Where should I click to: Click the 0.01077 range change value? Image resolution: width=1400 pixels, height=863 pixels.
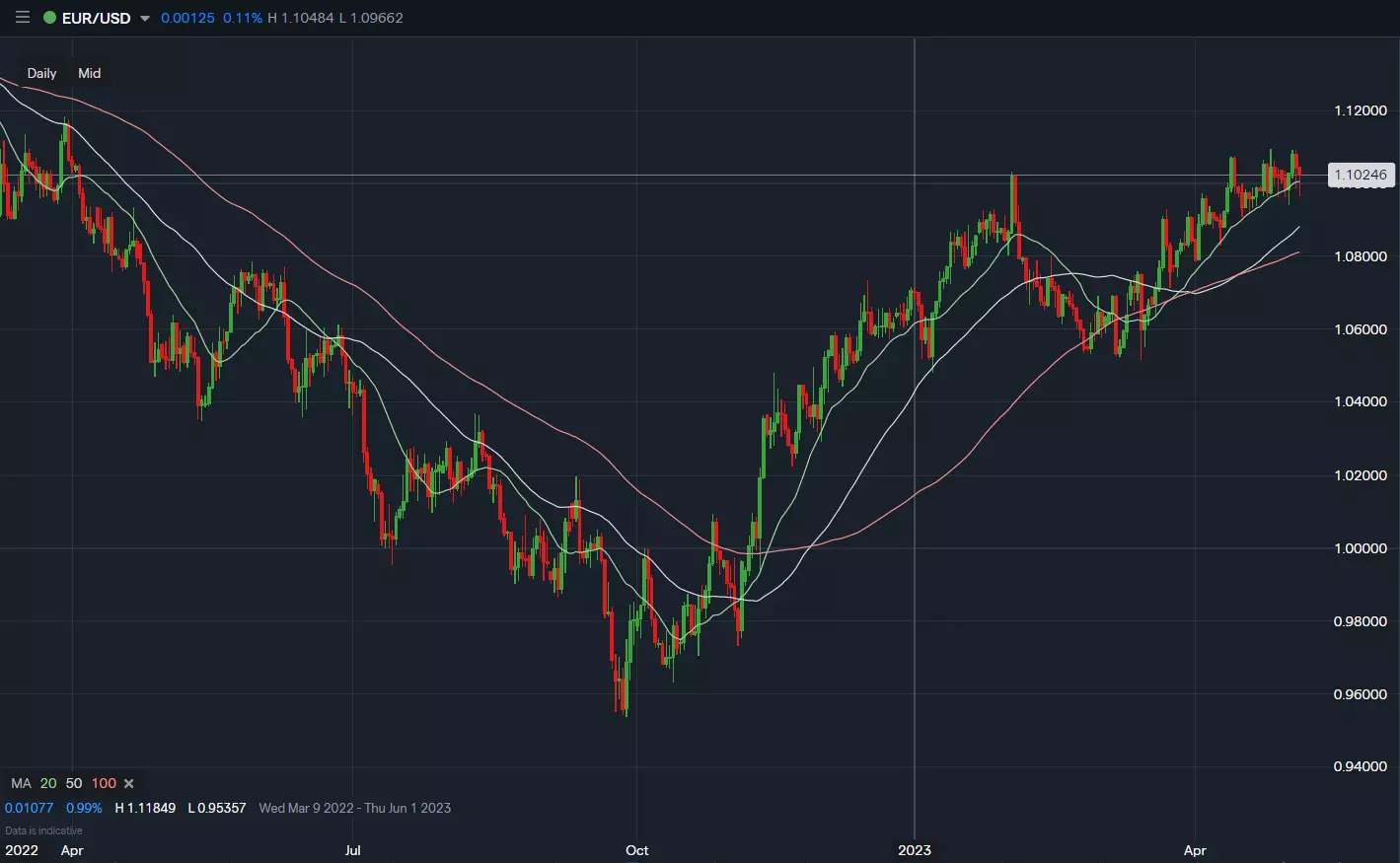[29, 808]
